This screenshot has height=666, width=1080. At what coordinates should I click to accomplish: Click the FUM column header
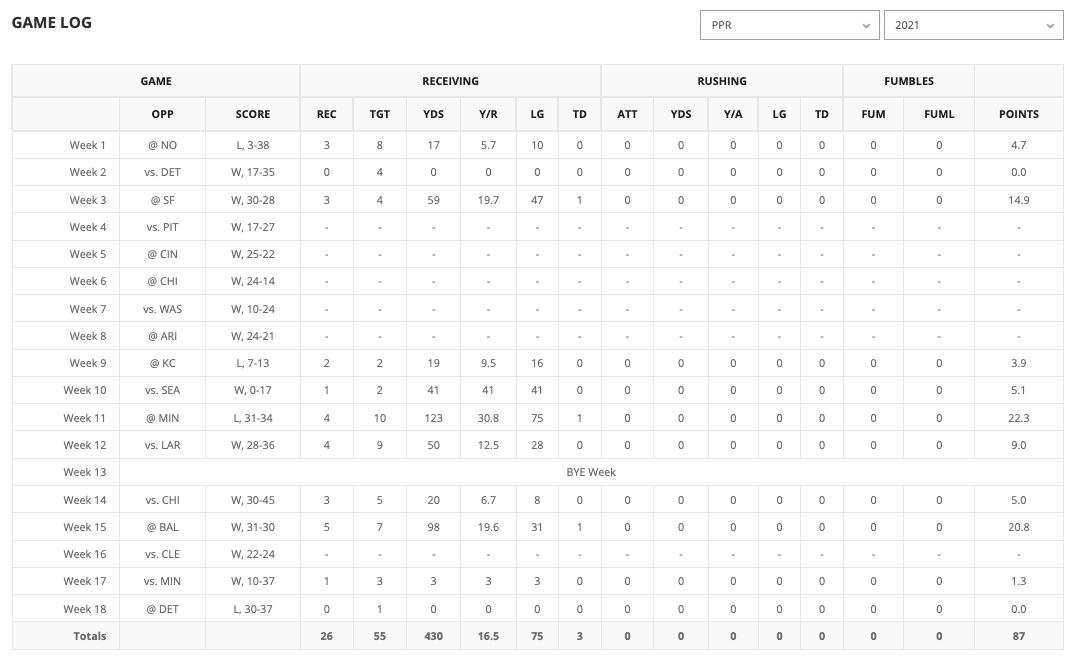coord(873,114)
